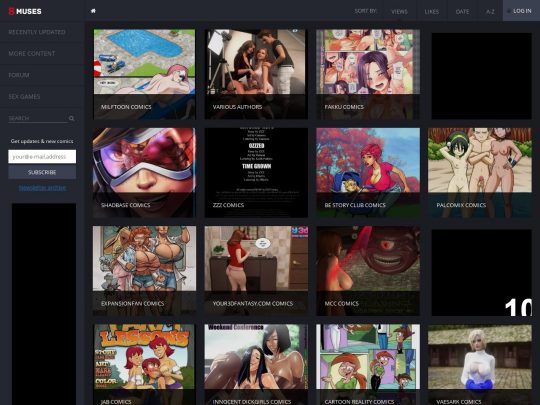This screenshot has width=540, height=405.
Task: Click the site logo in header
Action: tap(25, 11)
